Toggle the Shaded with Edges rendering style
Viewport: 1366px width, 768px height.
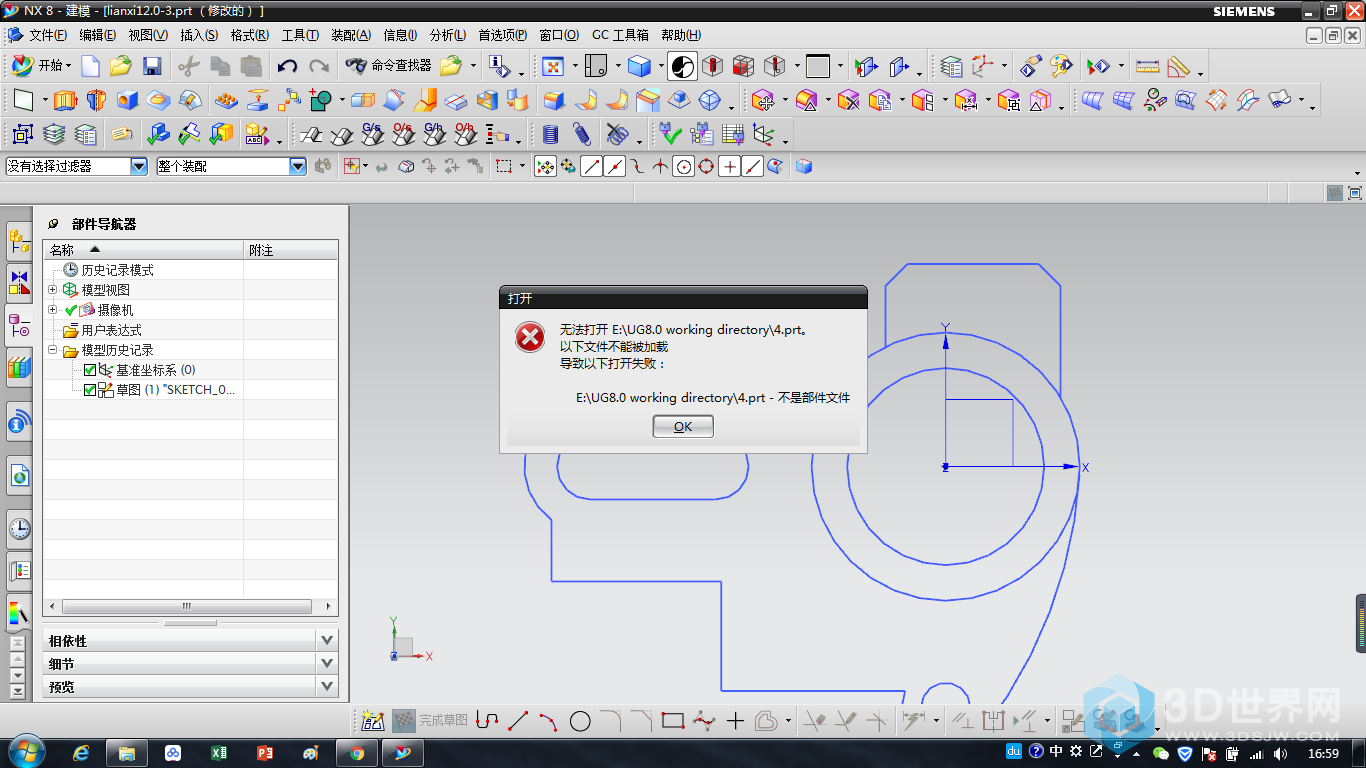(x=639, y=66)
